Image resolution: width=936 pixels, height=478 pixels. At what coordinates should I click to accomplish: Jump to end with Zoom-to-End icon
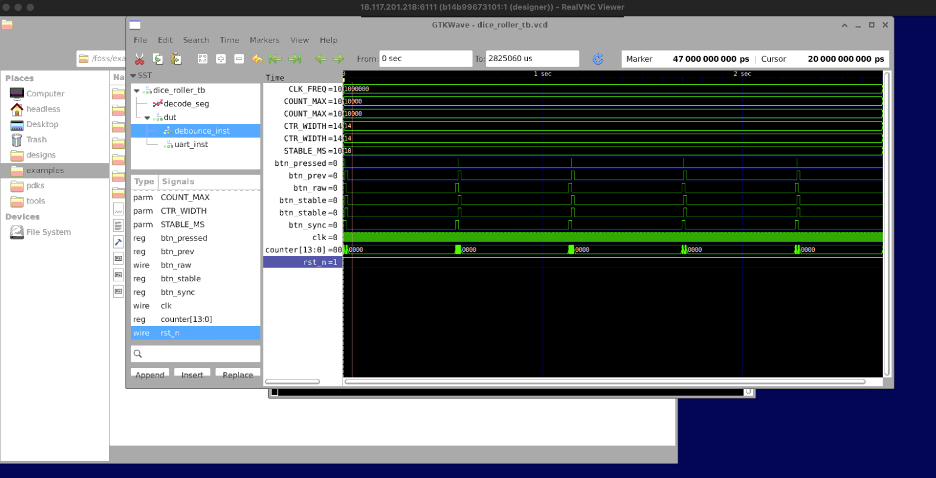click(294, 59)
